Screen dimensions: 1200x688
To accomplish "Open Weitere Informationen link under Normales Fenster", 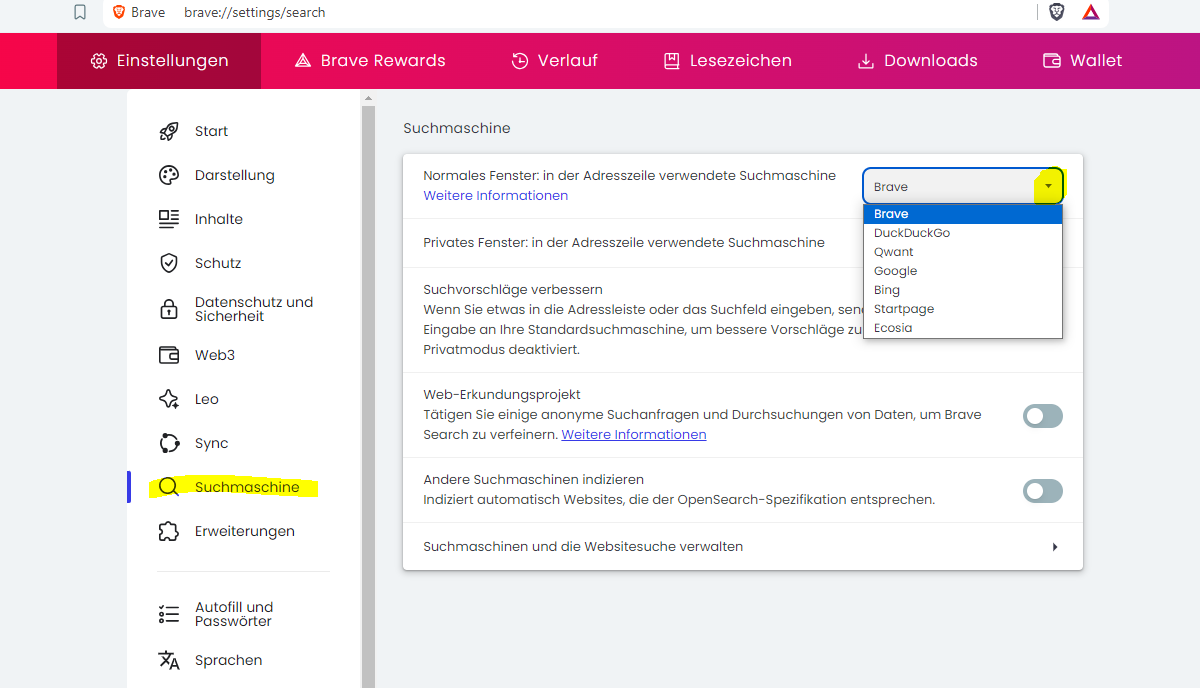I will click(x=496, y=196).
